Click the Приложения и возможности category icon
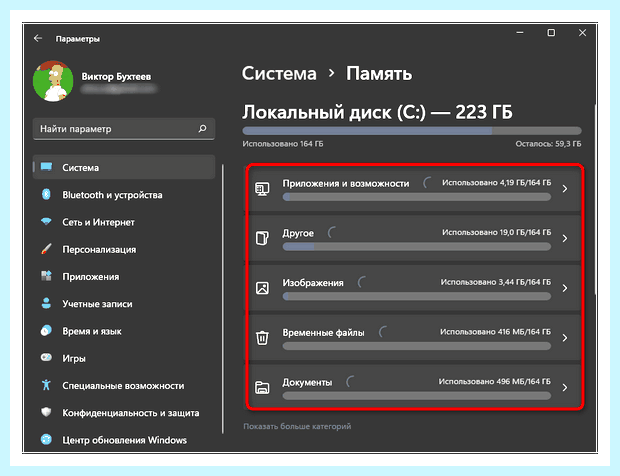The width and height of the screenshot is (620, 476). 262,189
